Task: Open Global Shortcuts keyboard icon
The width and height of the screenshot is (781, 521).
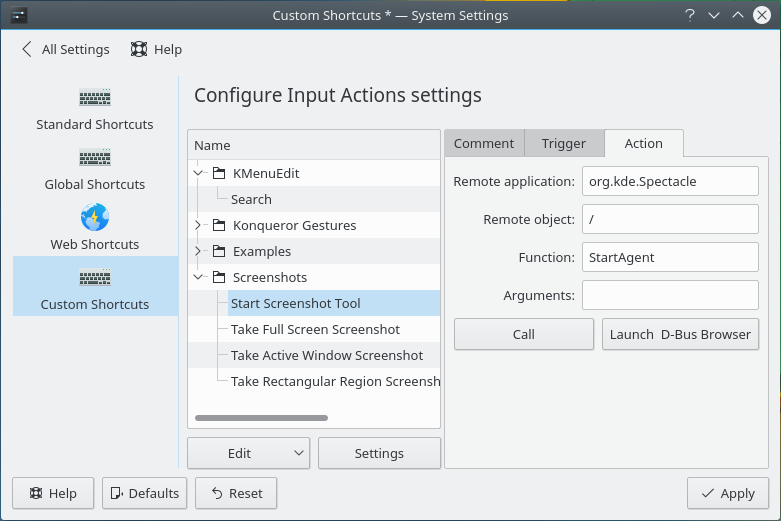Action: tap(95, 158)
